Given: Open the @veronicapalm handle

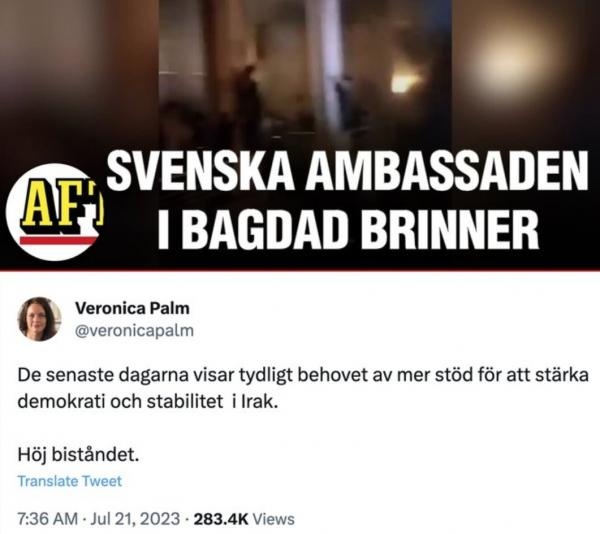Looking at the screenshot, I should pyautogui.click(x=134, y=330).
